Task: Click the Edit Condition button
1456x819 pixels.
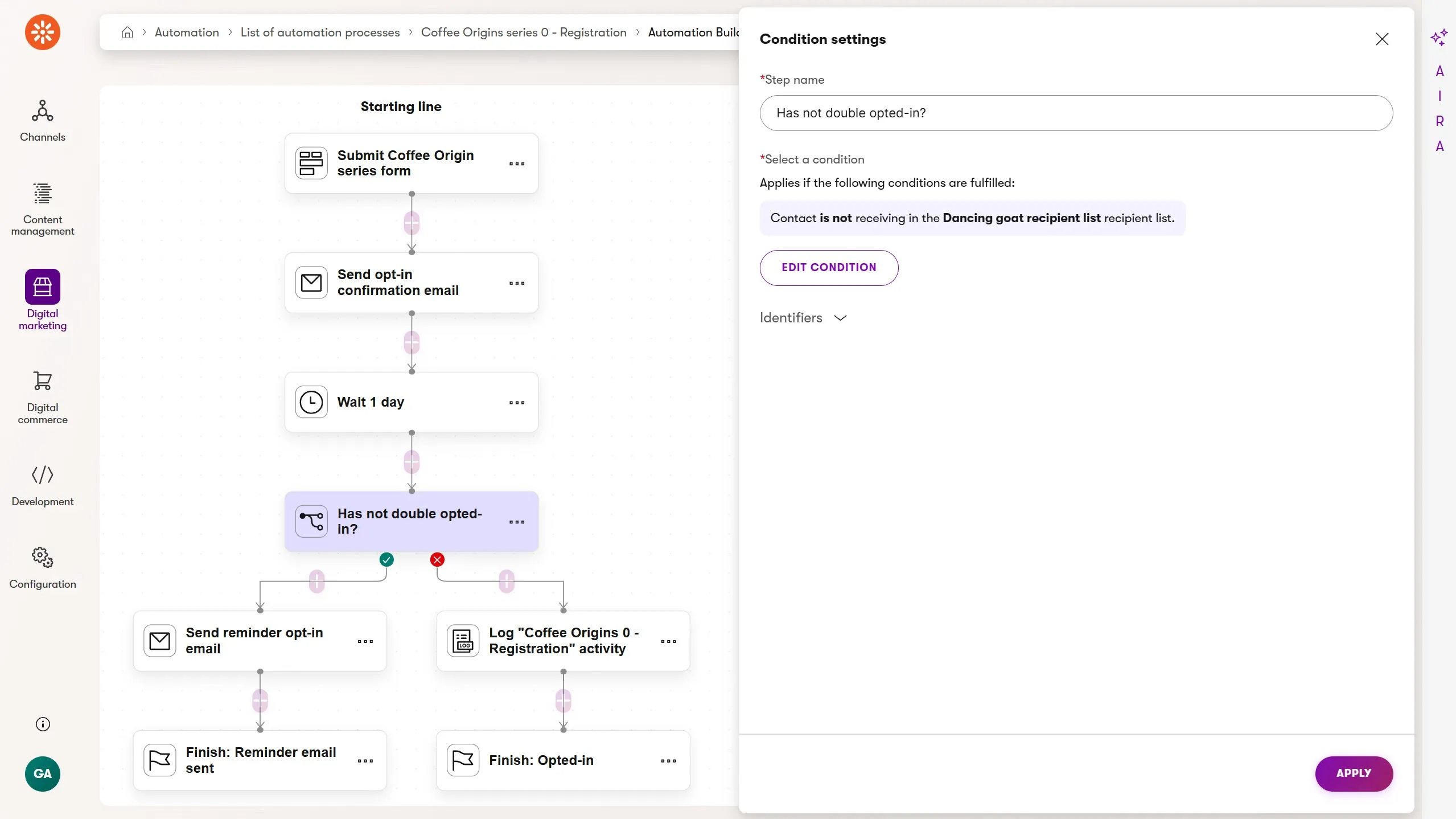Action: click(828, 268)
